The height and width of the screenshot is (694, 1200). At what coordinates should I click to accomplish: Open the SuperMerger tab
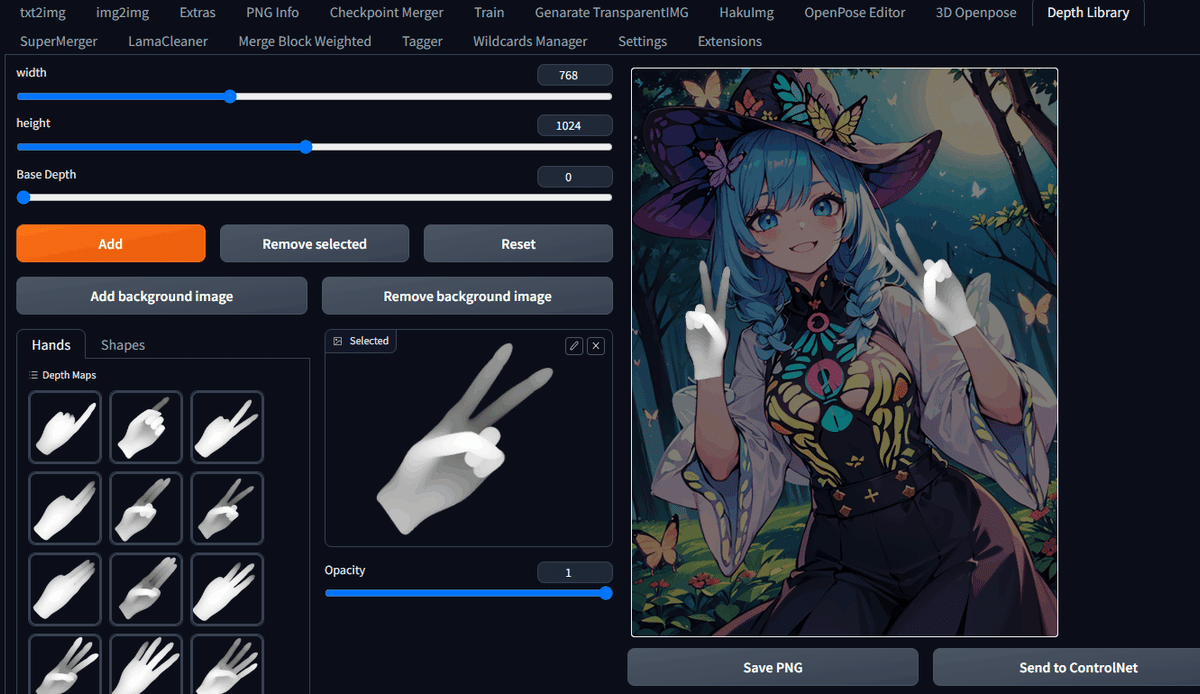[x=59, y=41]
